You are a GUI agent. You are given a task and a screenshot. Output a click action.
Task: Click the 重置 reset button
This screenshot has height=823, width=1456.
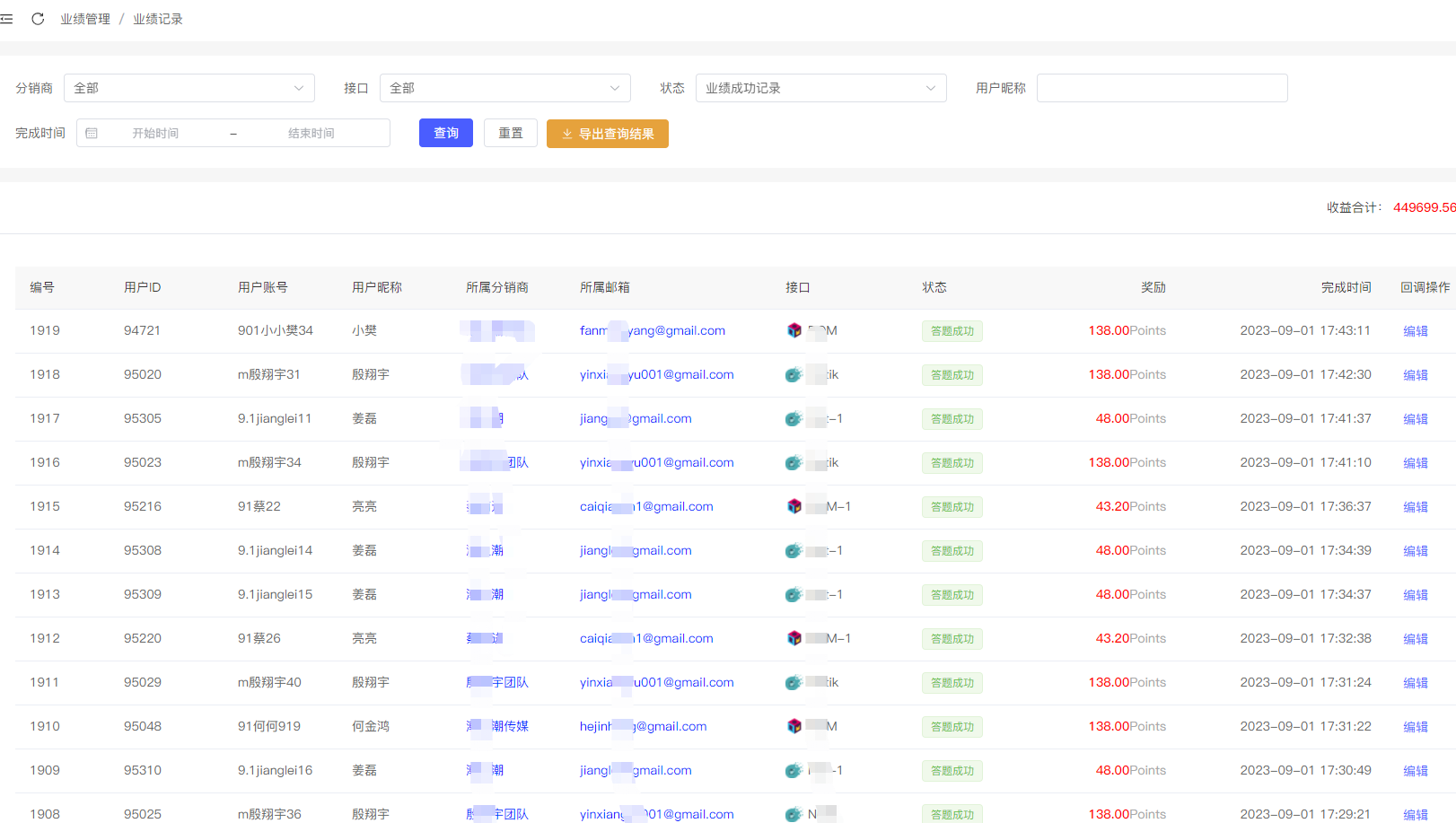510,133
